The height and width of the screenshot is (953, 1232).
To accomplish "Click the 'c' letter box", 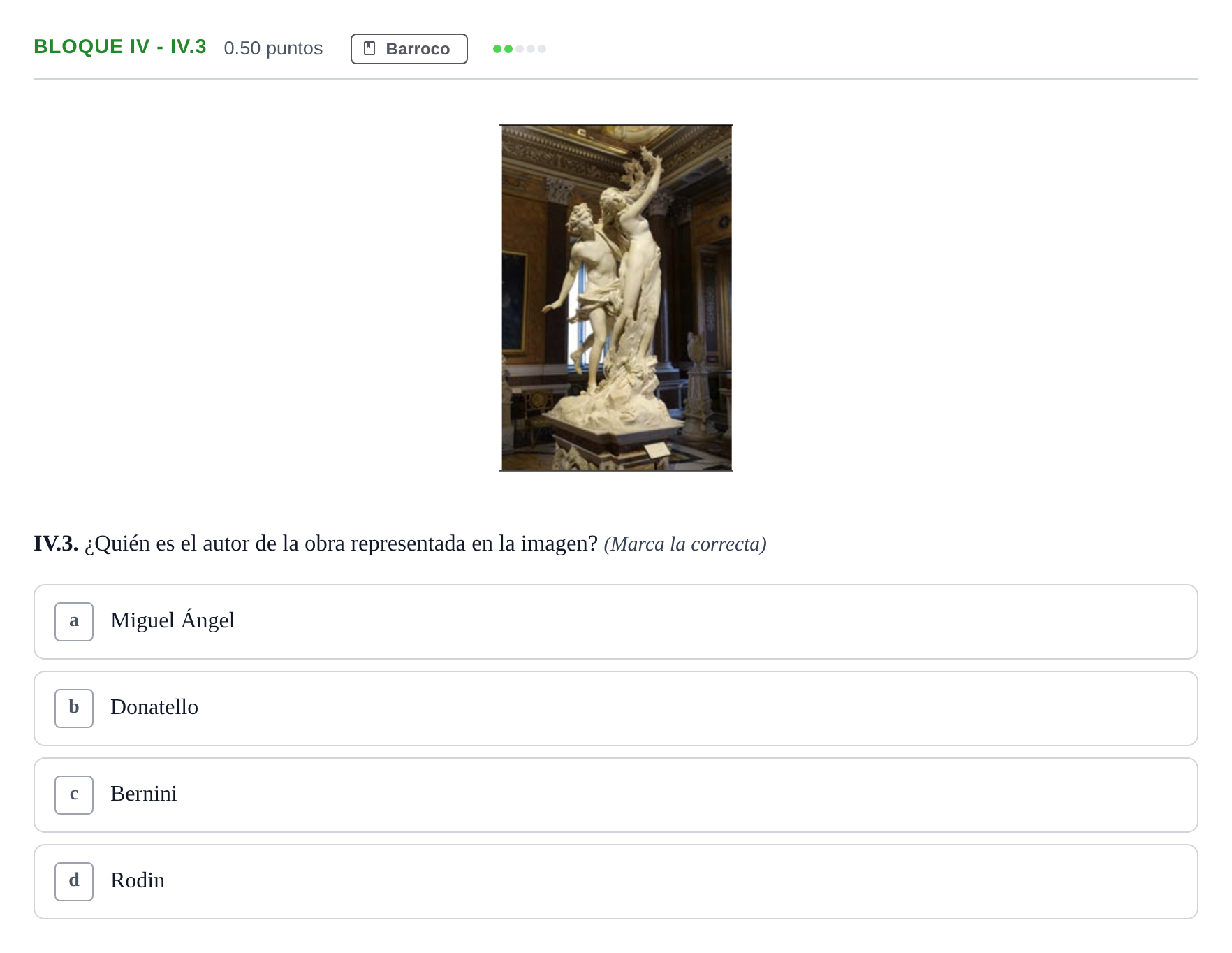I will pos(74,795).
